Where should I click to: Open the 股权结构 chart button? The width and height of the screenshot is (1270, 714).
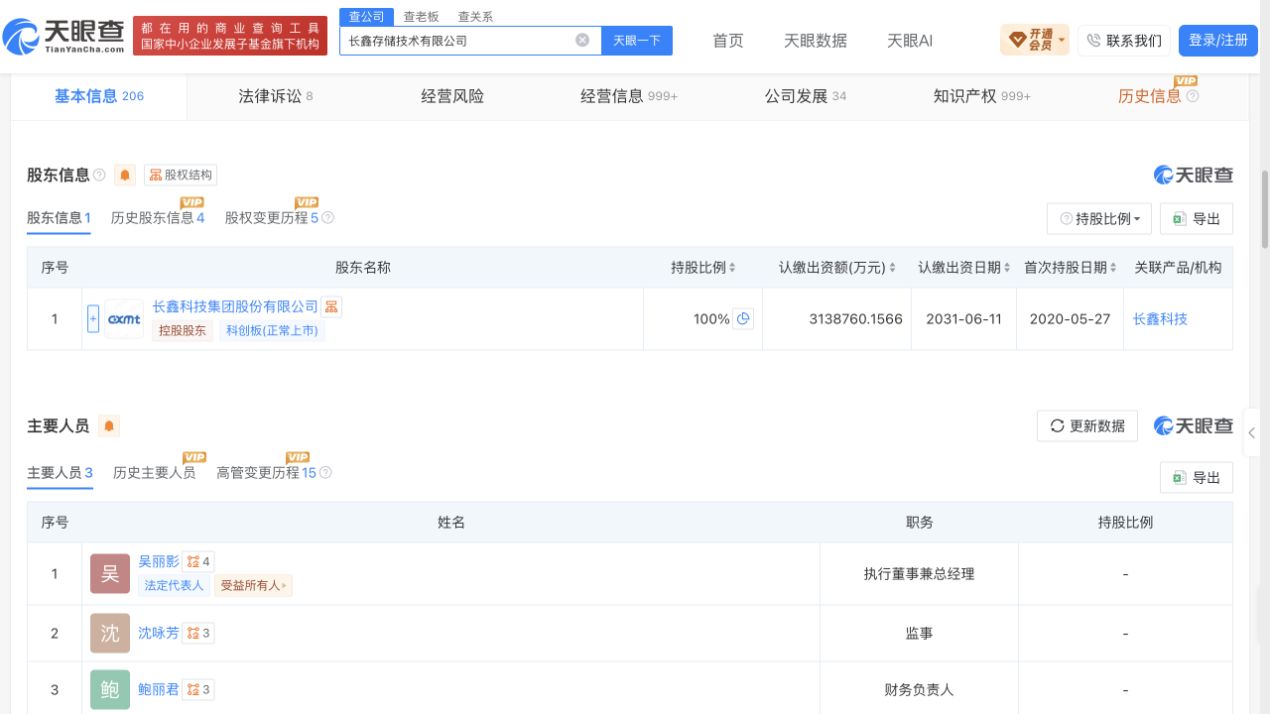181,175
